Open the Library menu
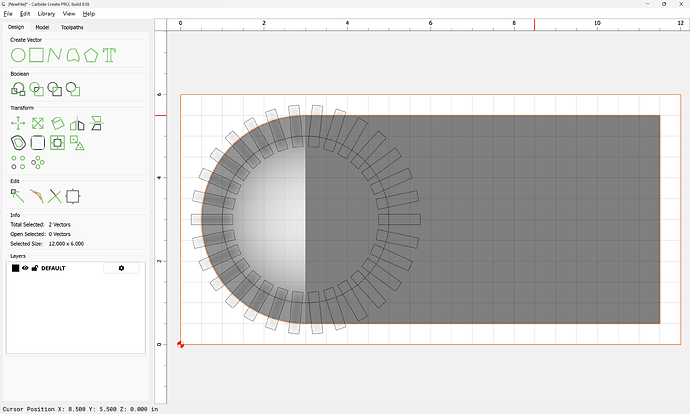690x414 pixels. point(46,14)
